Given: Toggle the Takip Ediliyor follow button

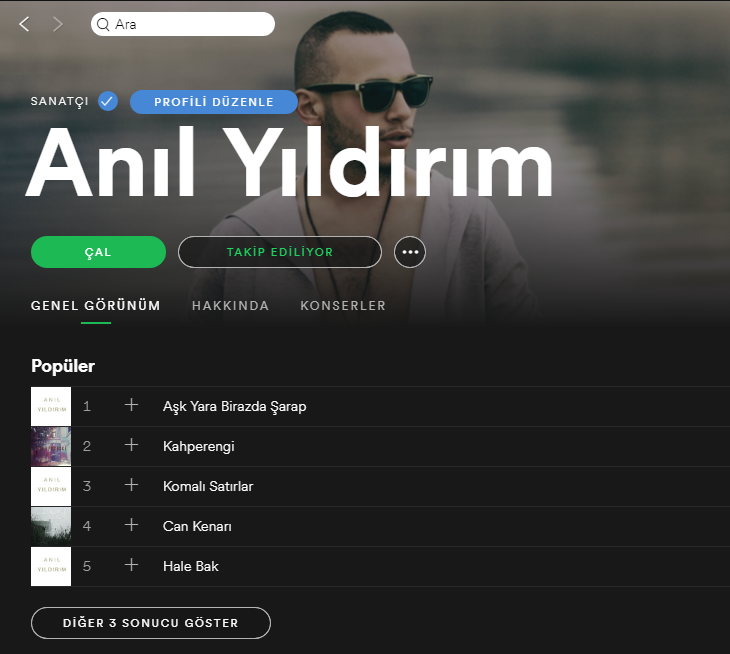Looking at the screenshot, I should (280, 252).
